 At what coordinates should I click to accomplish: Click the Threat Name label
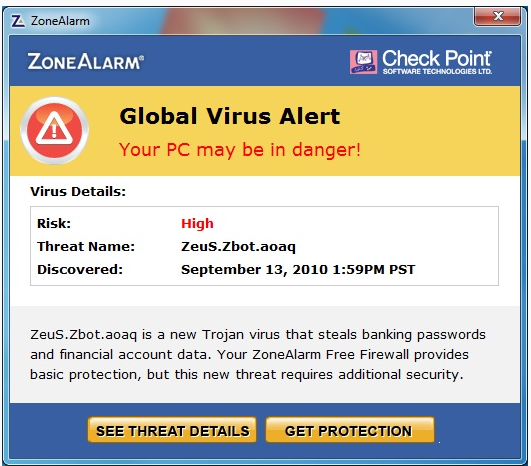tap(86, 247)
